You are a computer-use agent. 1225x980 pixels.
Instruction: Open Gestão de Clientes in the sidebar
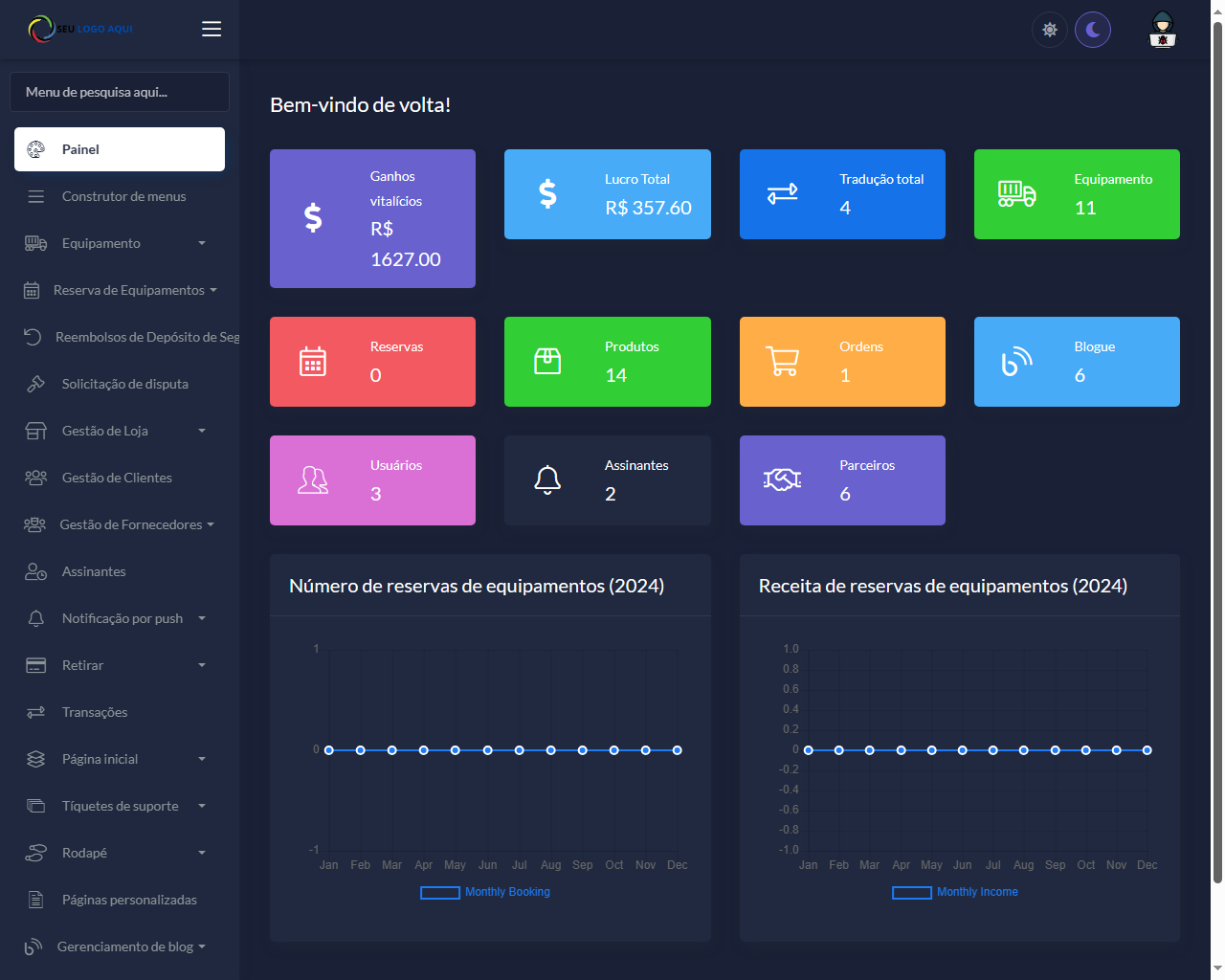[117, 478]
